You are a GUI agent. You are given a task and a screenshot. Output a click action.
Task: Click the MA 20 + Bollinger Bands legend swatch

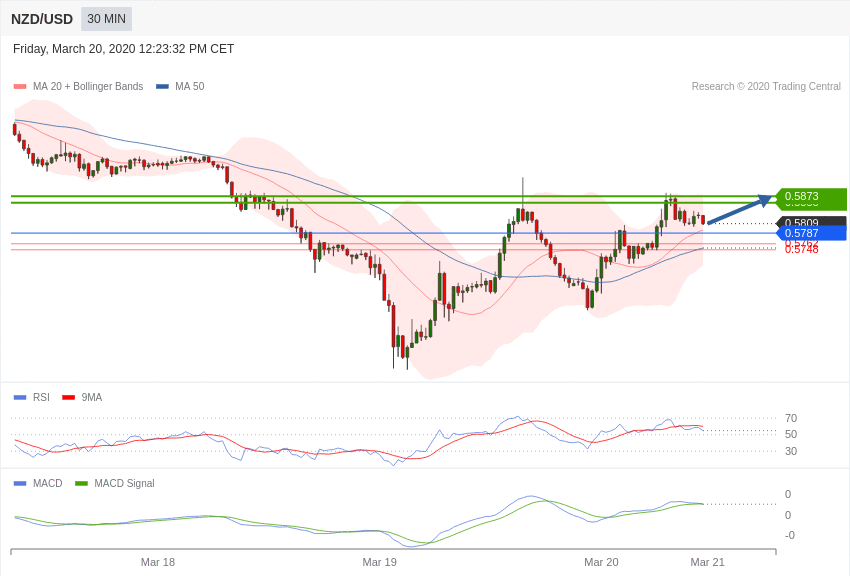20,87
